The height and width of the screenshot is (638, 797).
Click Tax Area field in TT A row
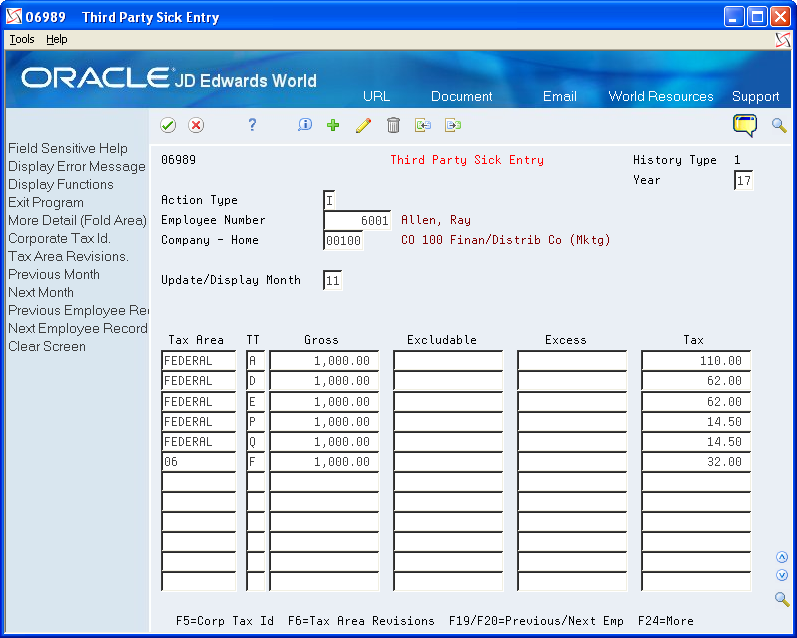(199, 361)
